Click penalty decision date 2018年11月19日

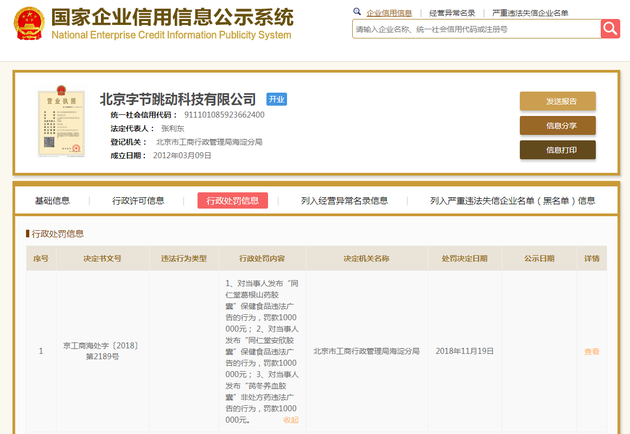pyautogui.click(x=465, y=351)
